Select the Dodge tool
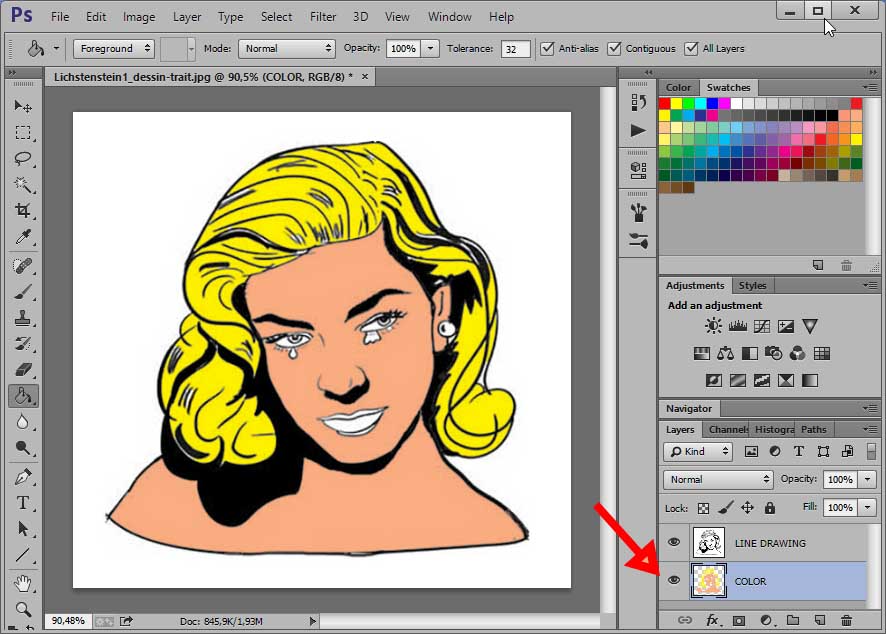The height and width of the screenshot is (634, 886). (23, 448)
